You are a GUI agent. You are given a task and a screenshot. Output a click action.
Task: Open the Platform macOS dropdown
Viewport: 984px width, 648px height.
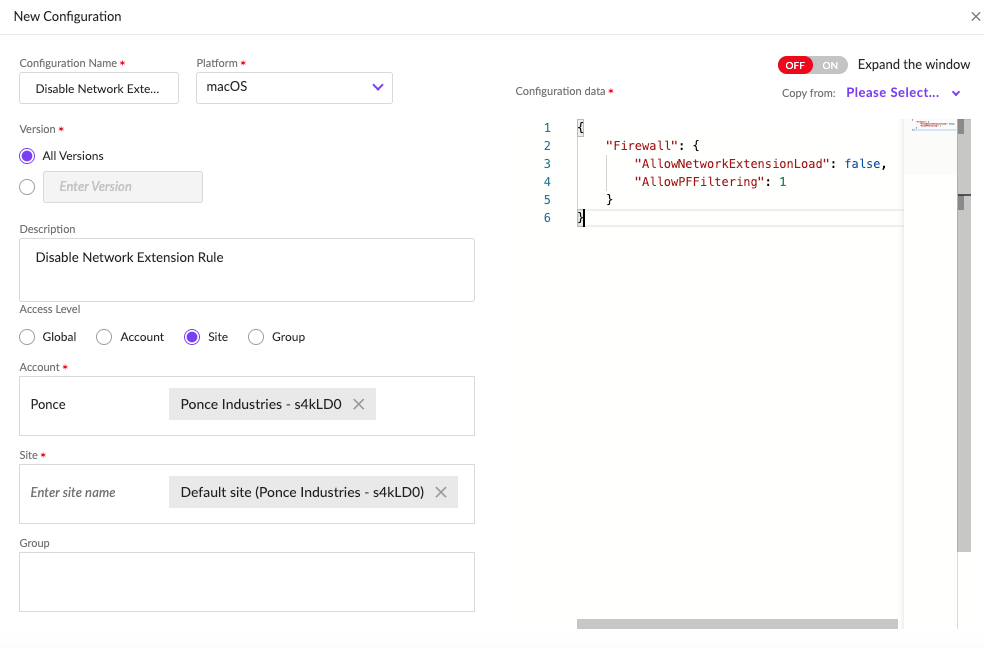click(294, 87)
